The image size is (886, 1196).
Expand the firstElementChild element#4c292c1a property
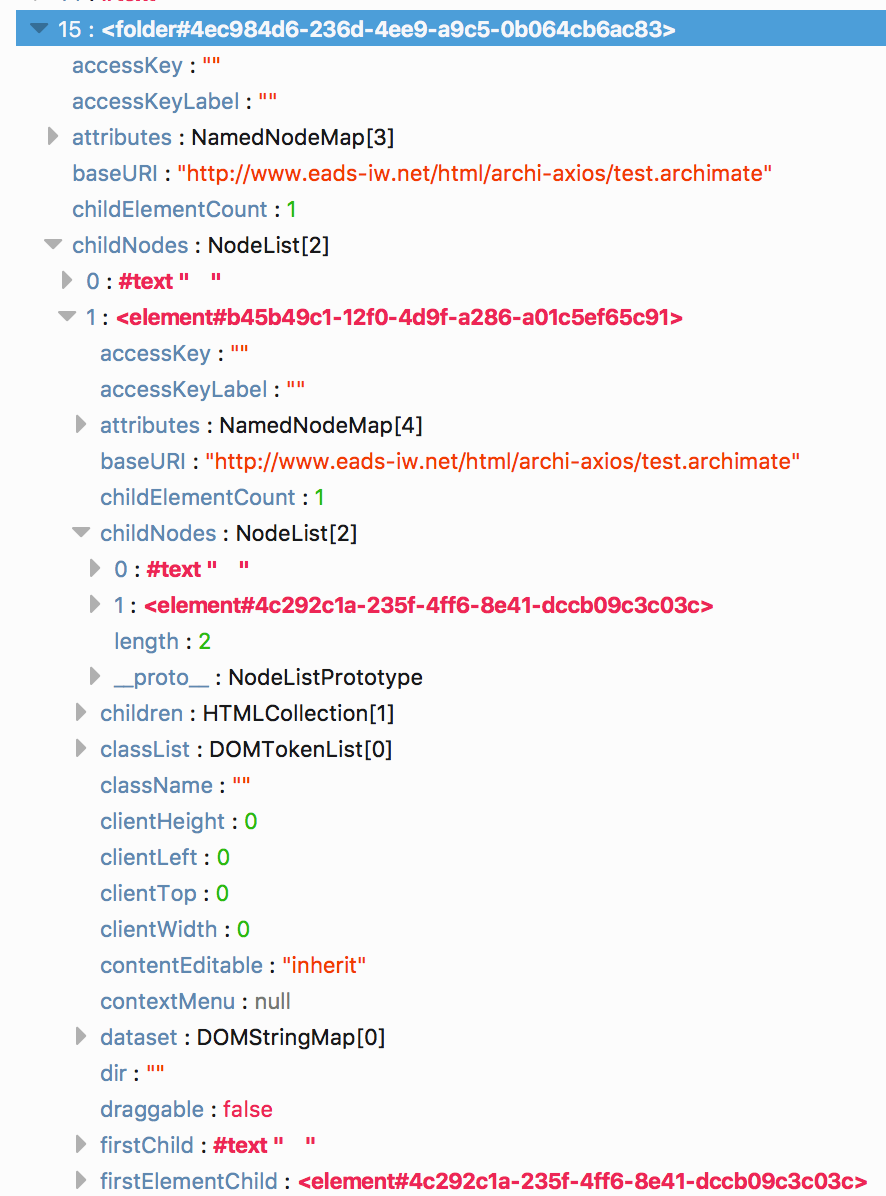pos(80,1181)
